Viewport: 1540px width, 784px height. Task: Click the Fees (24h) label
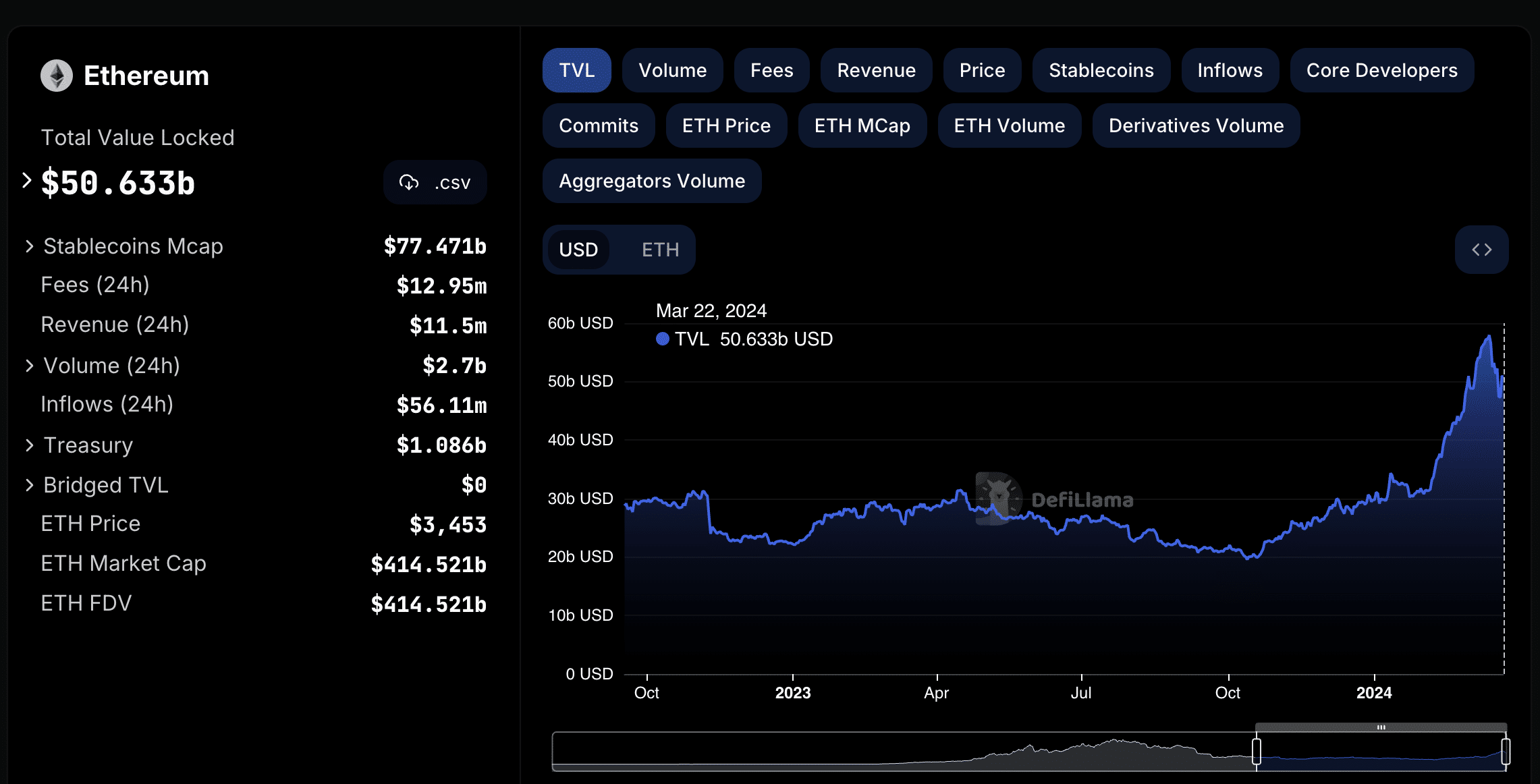click(95, 285)
